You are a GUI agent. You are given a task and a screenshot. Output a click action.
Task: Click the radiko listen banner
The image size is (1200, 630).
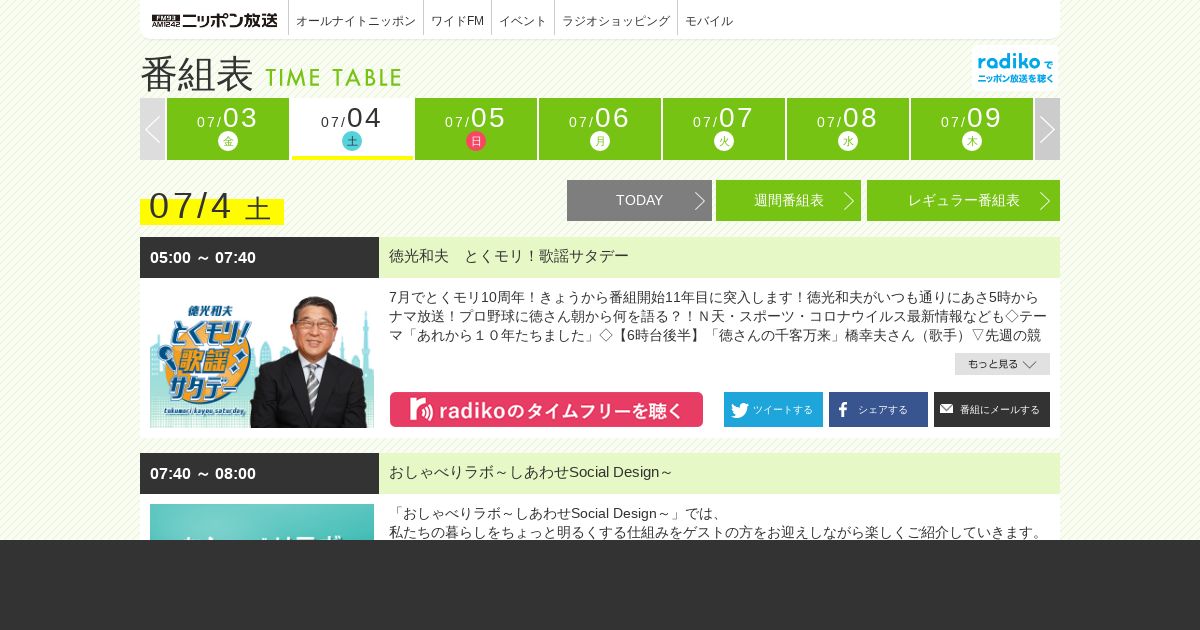(1015, 68)
